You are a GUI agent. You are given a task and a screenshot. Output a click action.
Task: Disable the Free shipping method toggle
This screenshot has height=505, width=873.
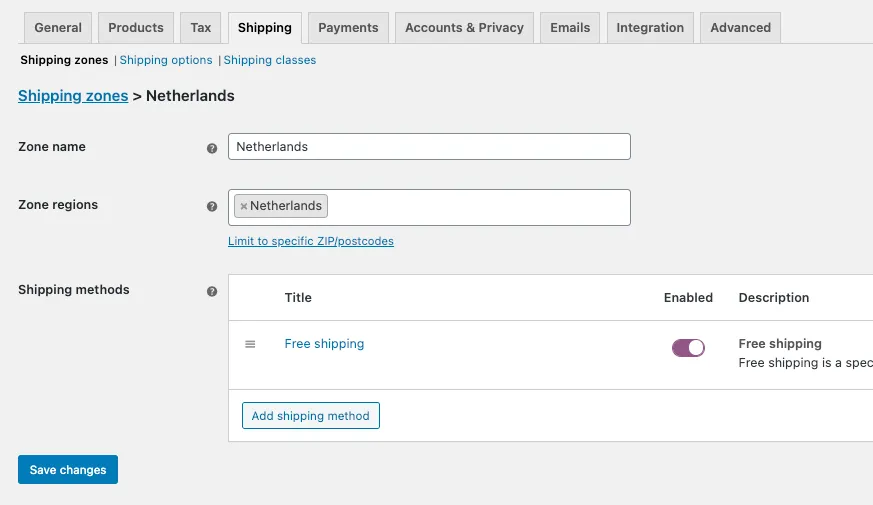(688, 348)
